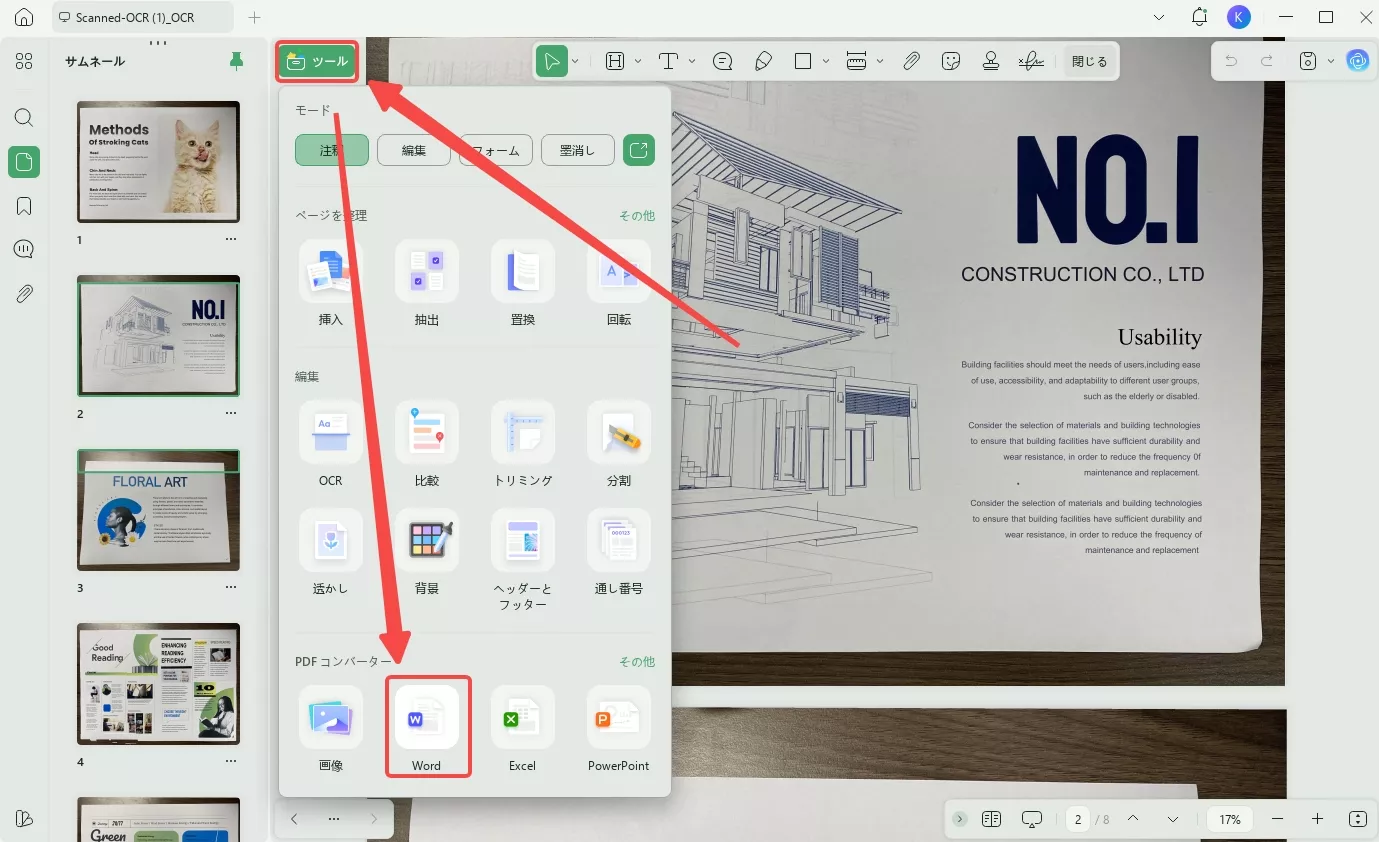This screenshot has width=1379, height=842.
Task: Open the 挿入 insert pages tool
Action: [331, 284]
